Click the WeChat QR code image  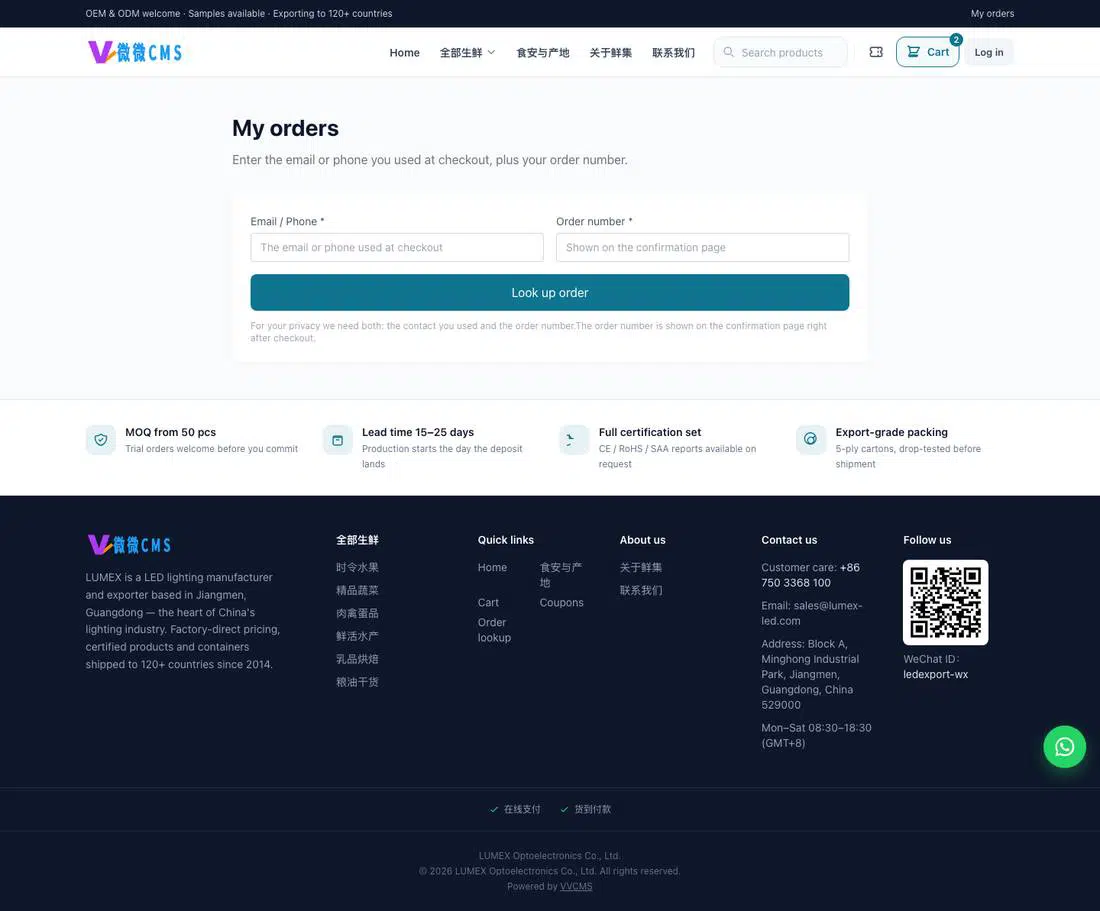pos(945,602)
